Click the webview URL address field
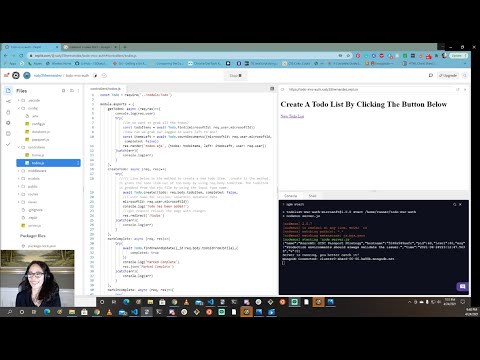Viewport: 480px width, 360px height. (x=370, y=89)
